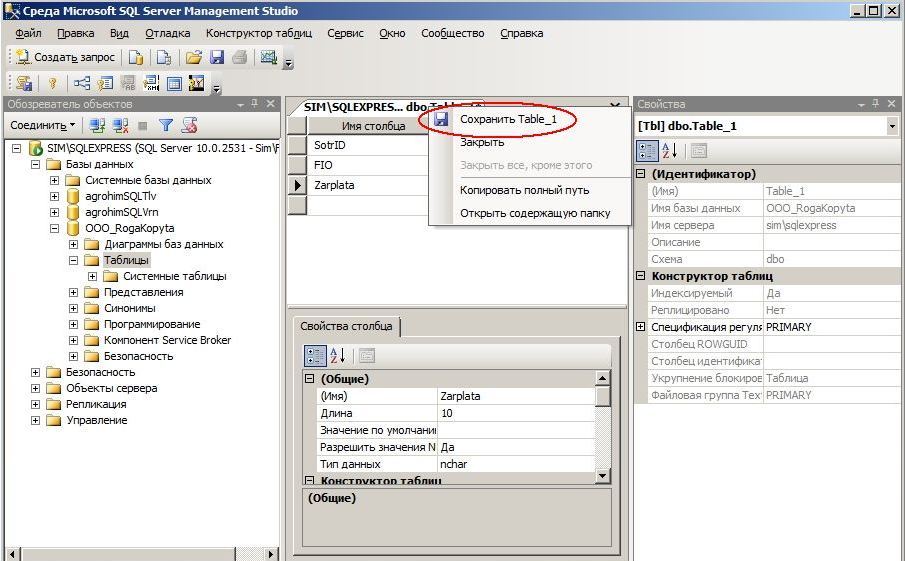Choose Открыть содержащую папку
The height and width of the screenshot is (561, 905).
click(x=530, y=213)
